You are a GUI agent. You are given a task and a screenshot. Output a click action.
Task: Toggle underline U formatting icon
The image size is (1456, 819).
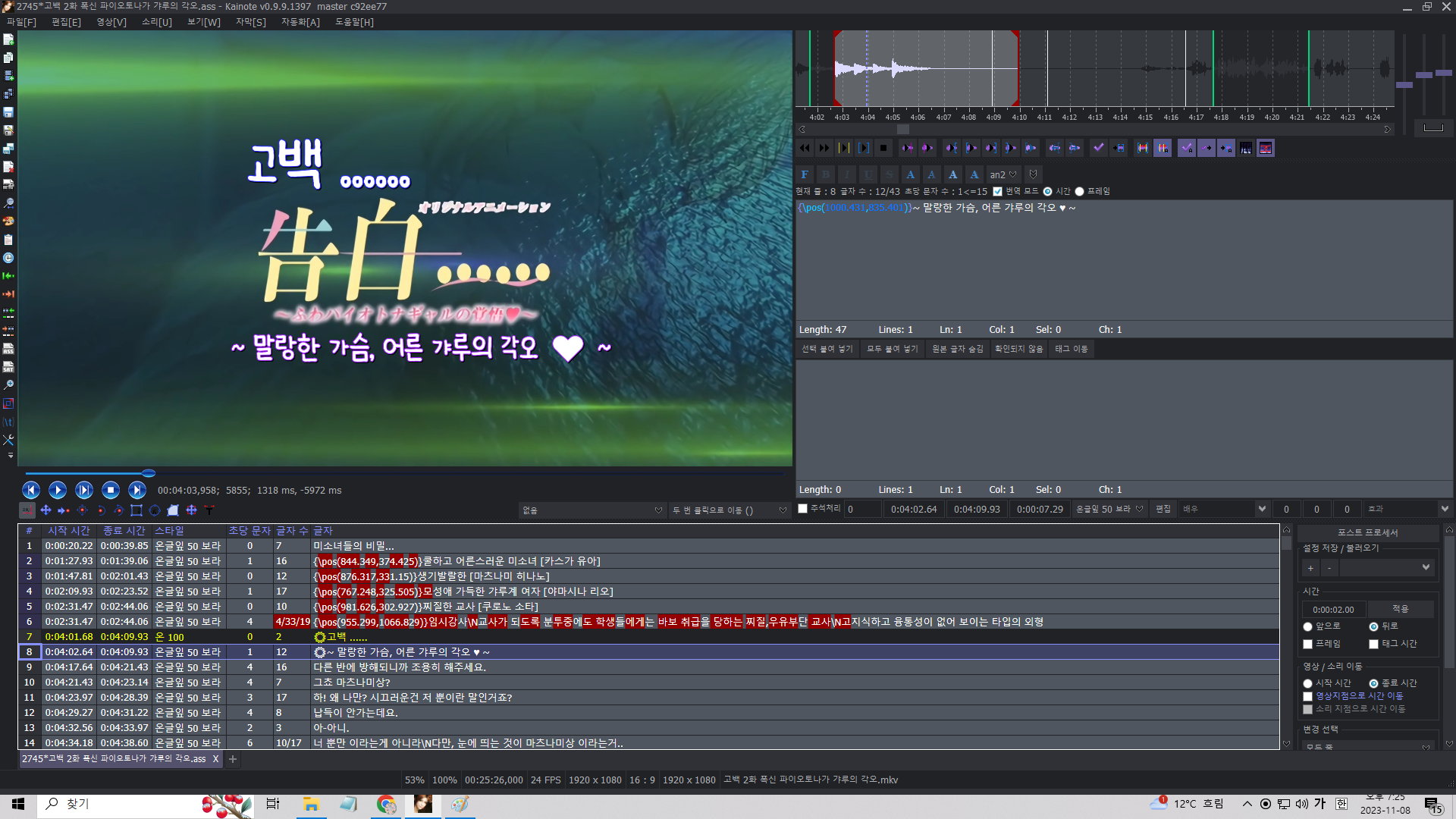point(868,174)
